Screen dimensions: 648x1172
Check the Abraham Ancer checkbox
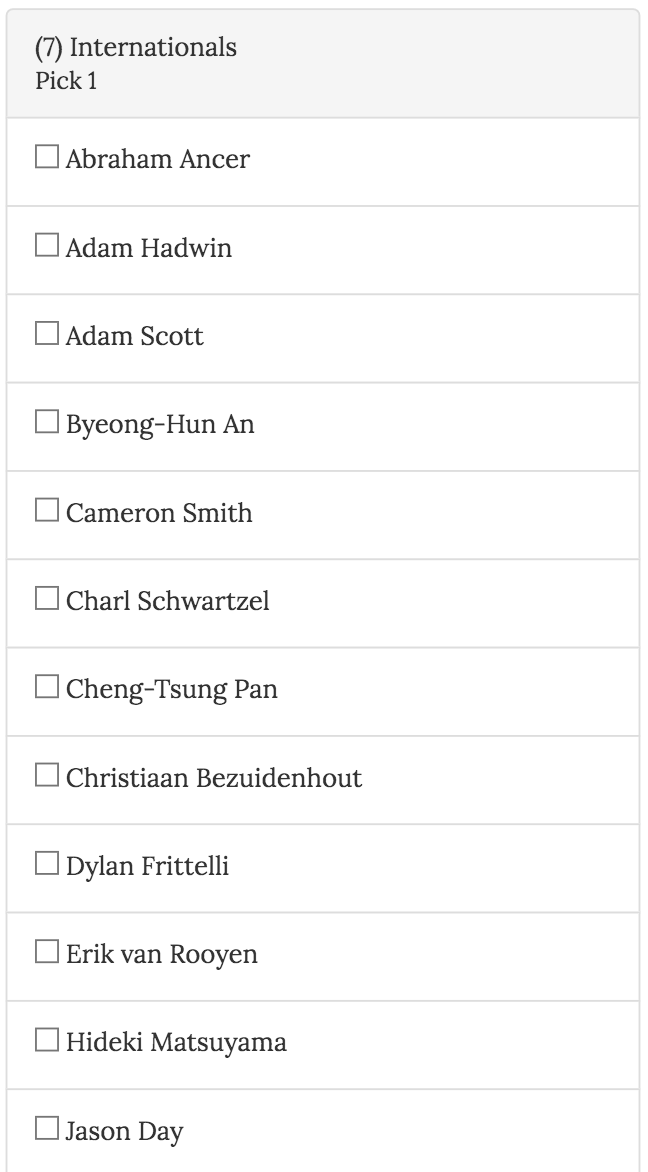47,158
